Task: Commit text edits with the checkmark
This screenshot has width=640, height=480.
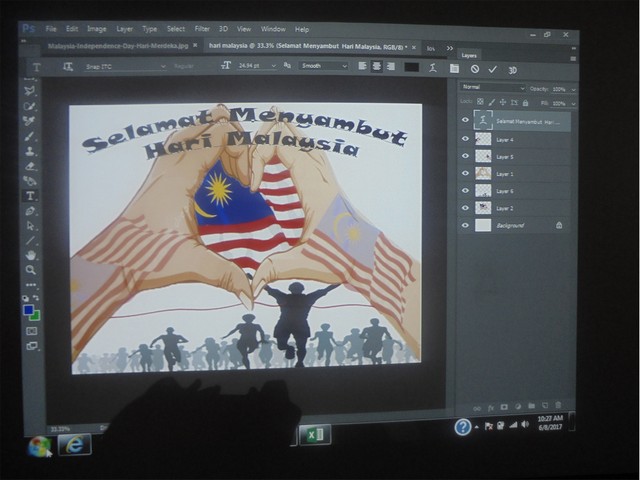Action: coord(493,69)
